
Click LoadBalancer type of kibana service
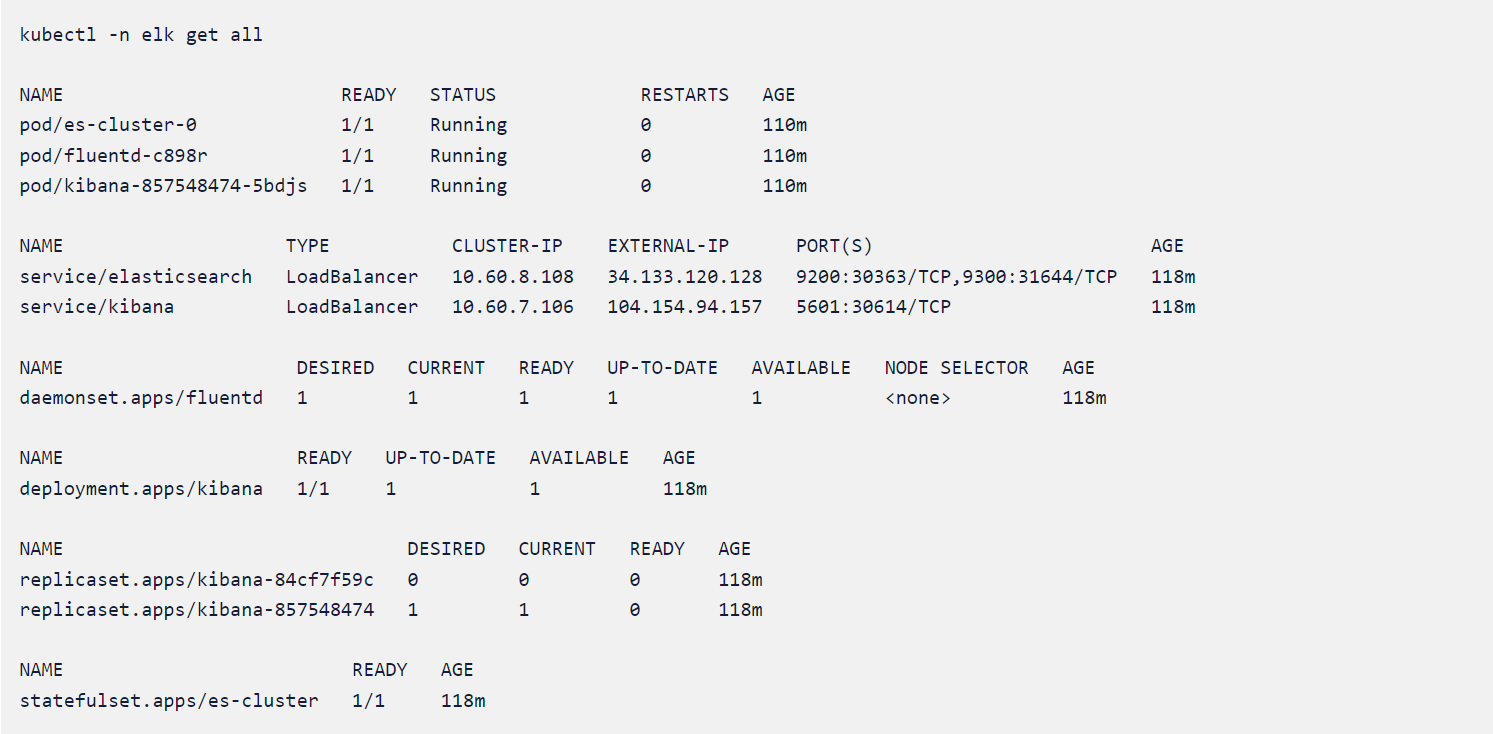click(x=352, y=307)
